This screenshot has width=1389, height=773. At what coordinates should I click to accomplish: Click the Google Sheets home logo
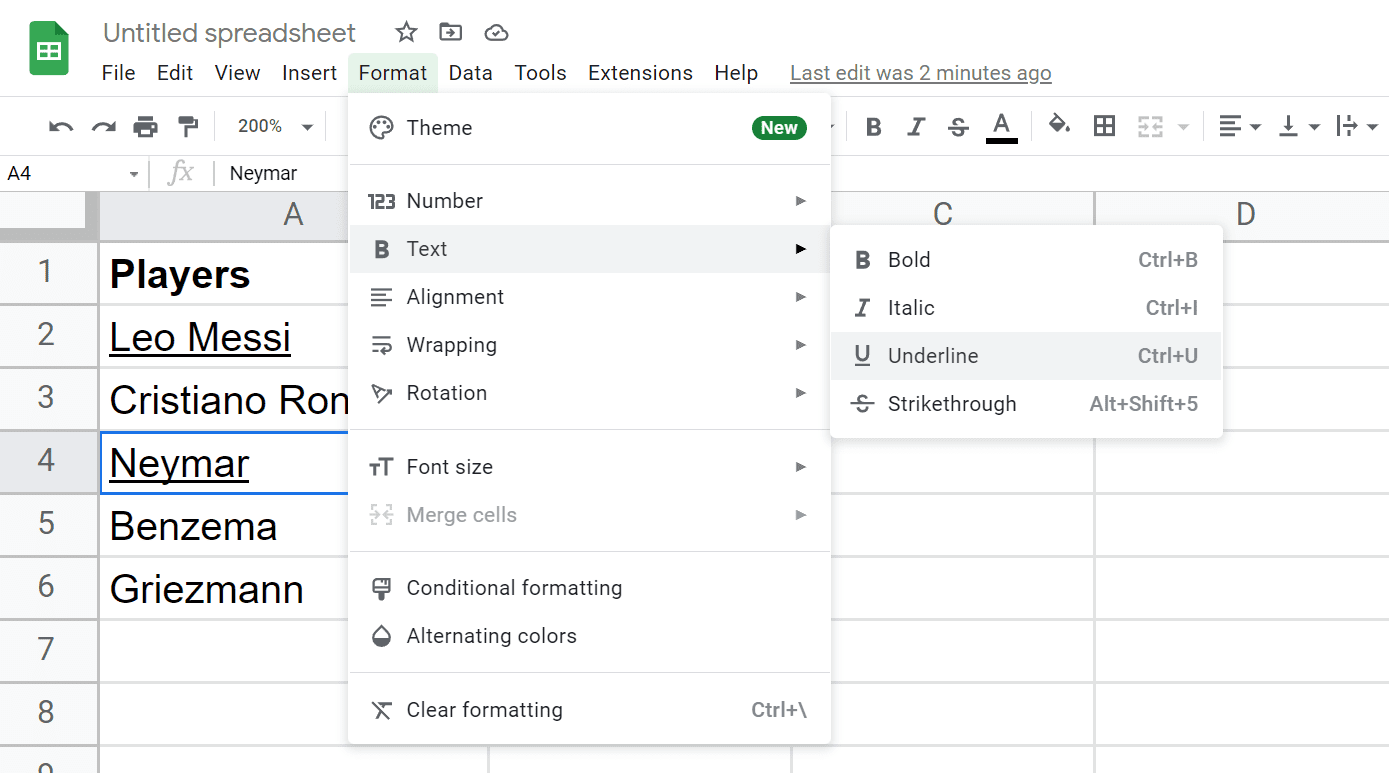point(48,49)
